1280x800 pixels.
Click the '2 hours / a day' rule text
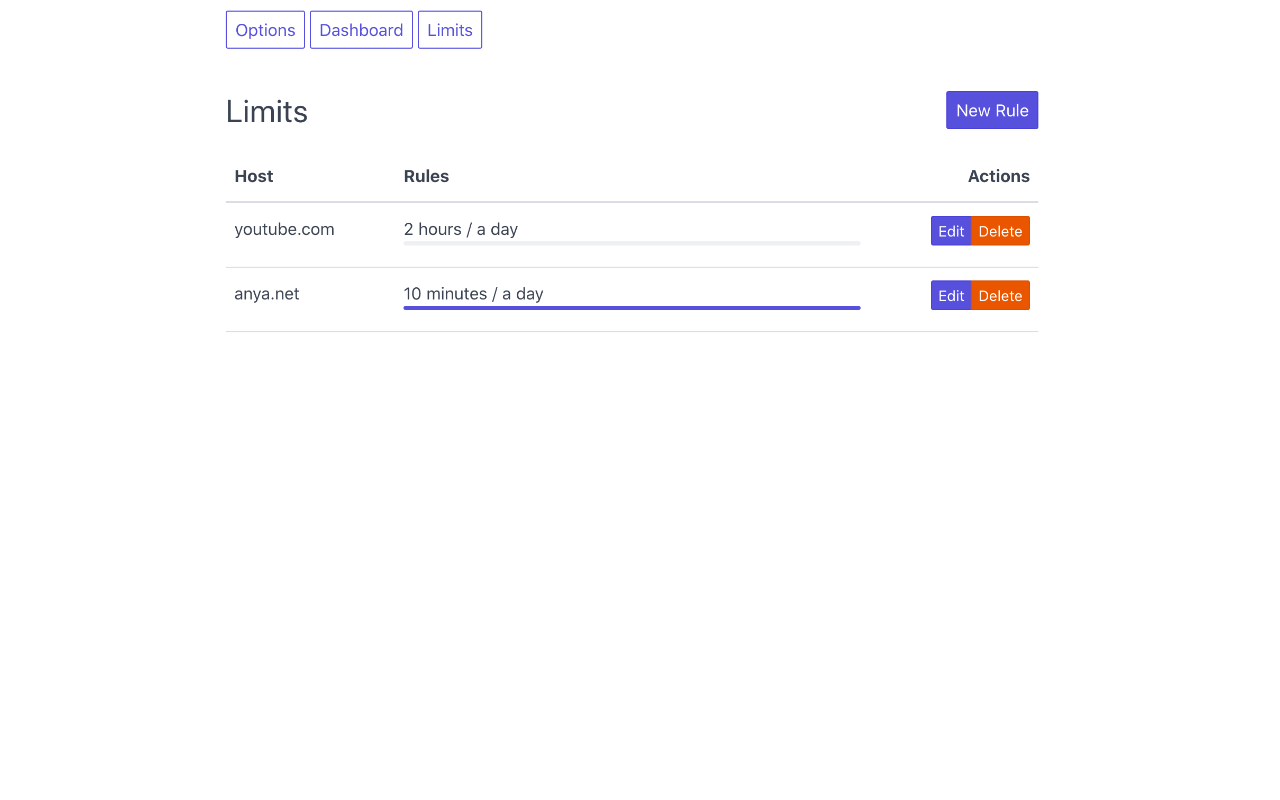(x=461, y=229)
